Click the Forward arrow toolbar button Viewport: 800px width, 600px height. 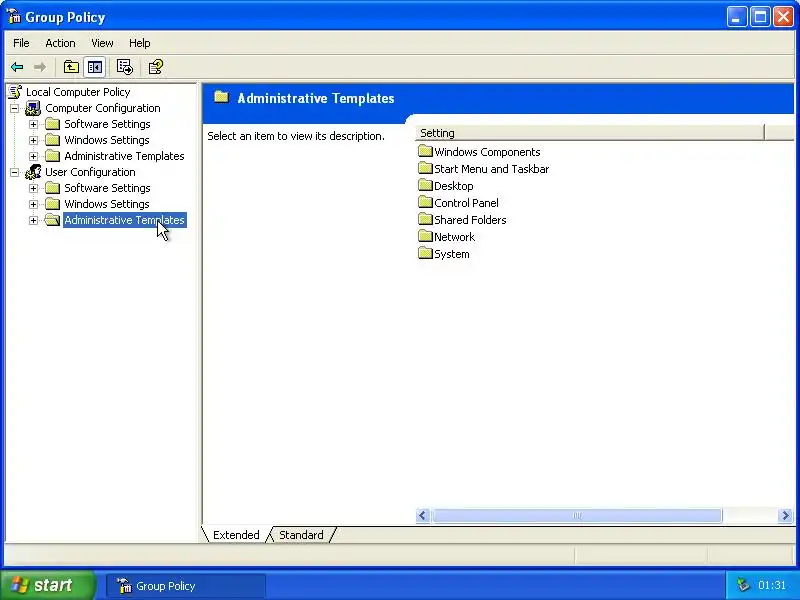[39, 67]
